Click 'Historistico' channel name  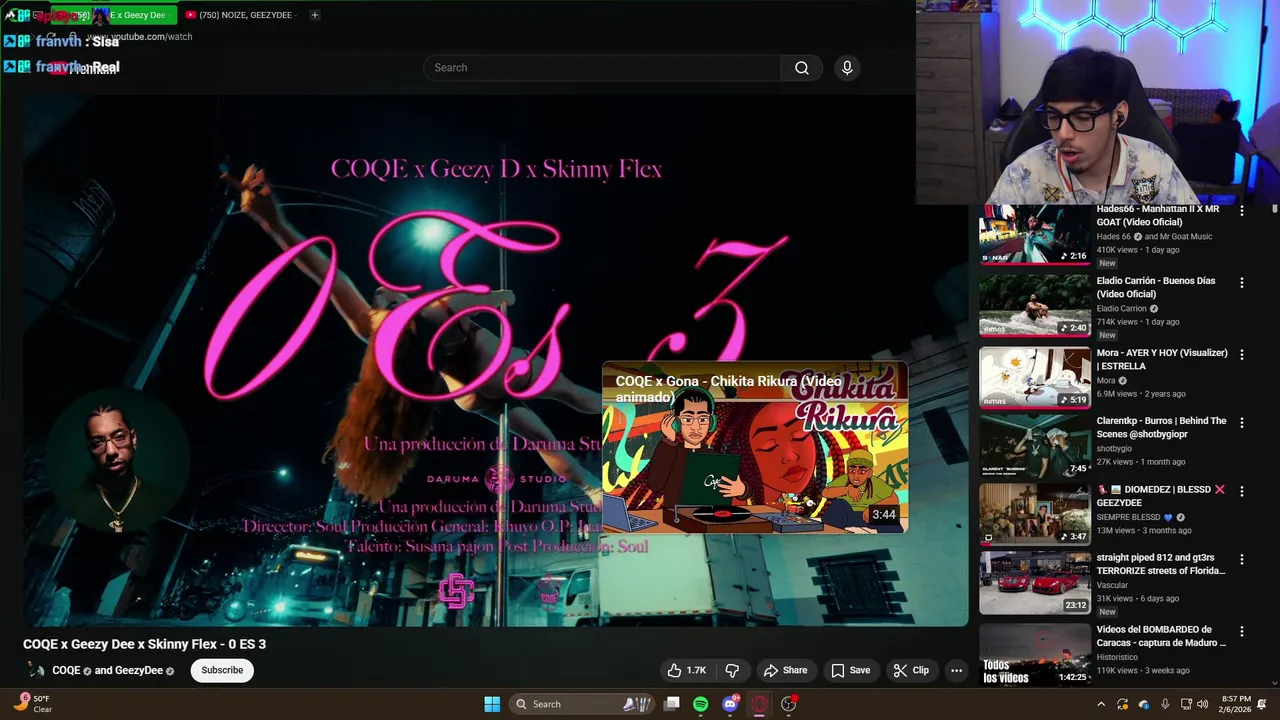(x=1116, y=657)
